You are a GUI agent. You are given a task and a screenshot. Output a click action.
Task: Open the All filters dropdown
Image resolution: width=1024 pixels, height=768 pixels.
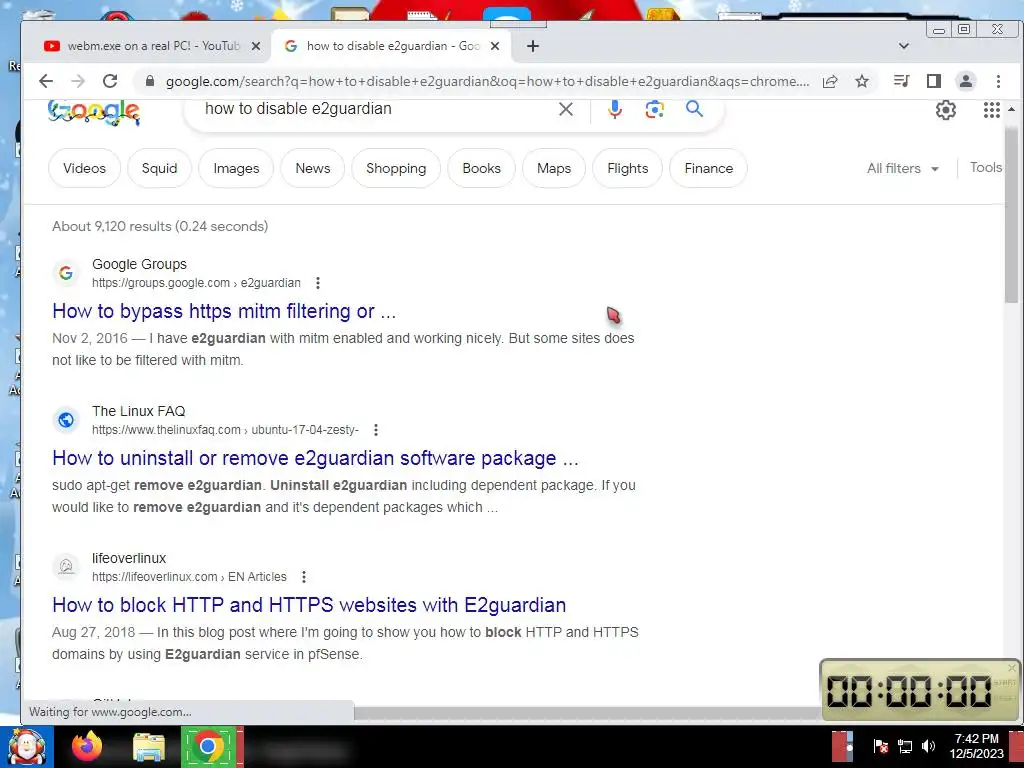click(x=903, y=168)
